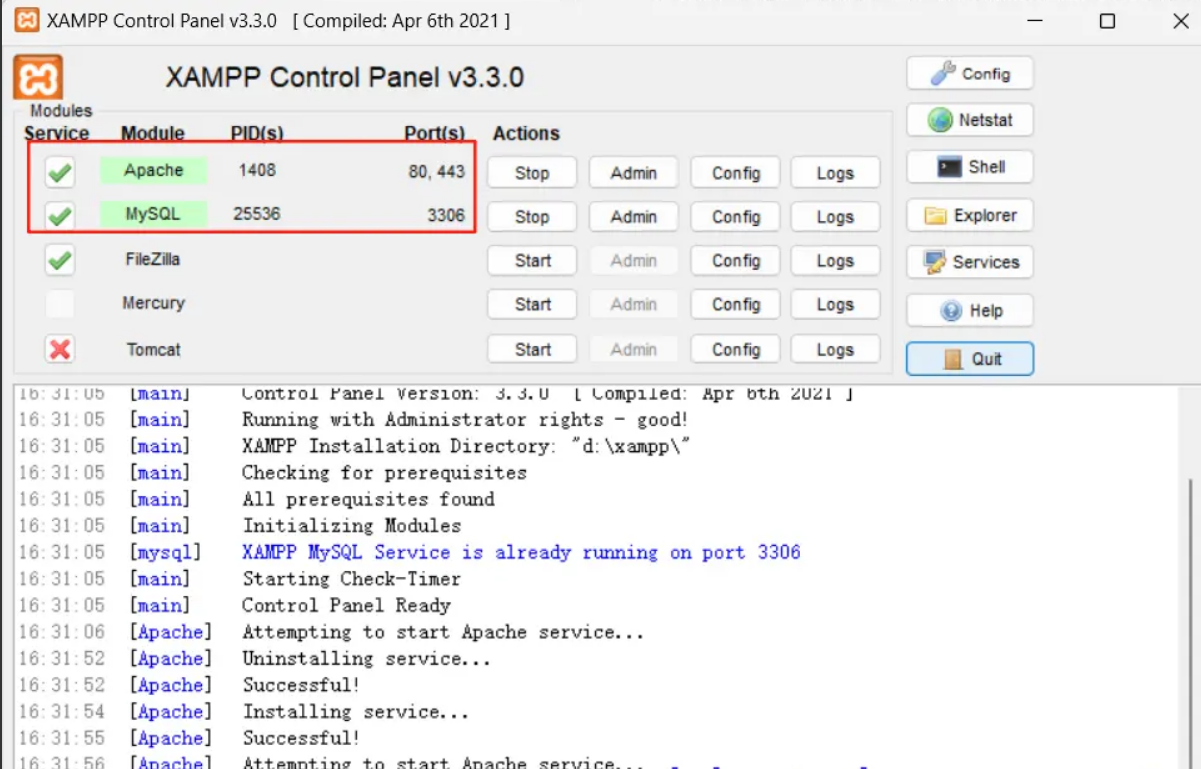1201x769 pixels.
Task: Open the MySQL Admin page
Action: (633, 217)
